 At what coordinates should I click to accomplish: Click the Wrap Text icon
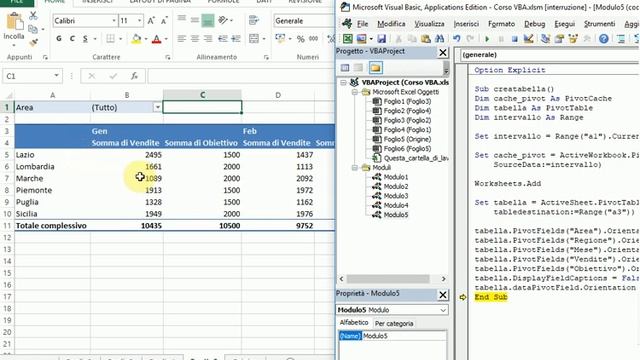click(254, 20)
